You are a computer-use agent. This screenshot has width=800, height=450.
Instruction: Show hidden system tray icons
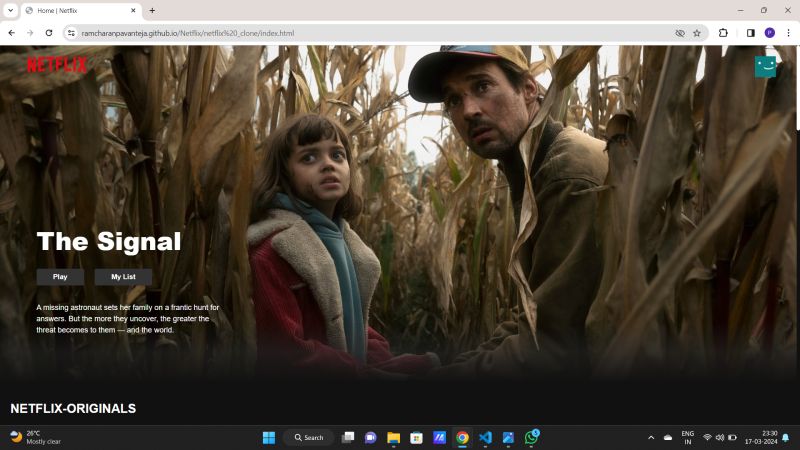pyautogui.click(x=651, y=438)
